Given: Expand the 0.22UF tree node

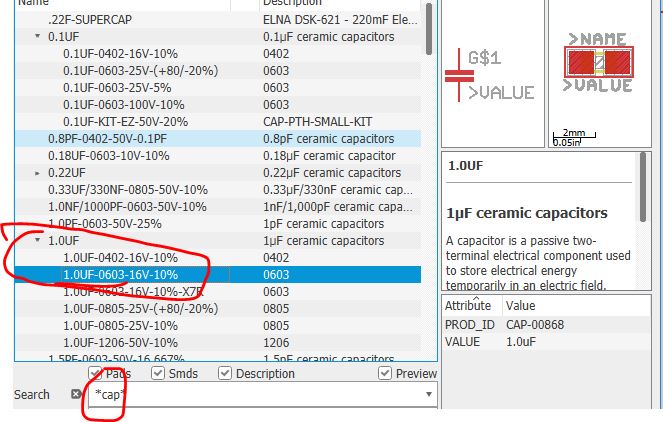Looking at the screenshot, I should (38, 173).
